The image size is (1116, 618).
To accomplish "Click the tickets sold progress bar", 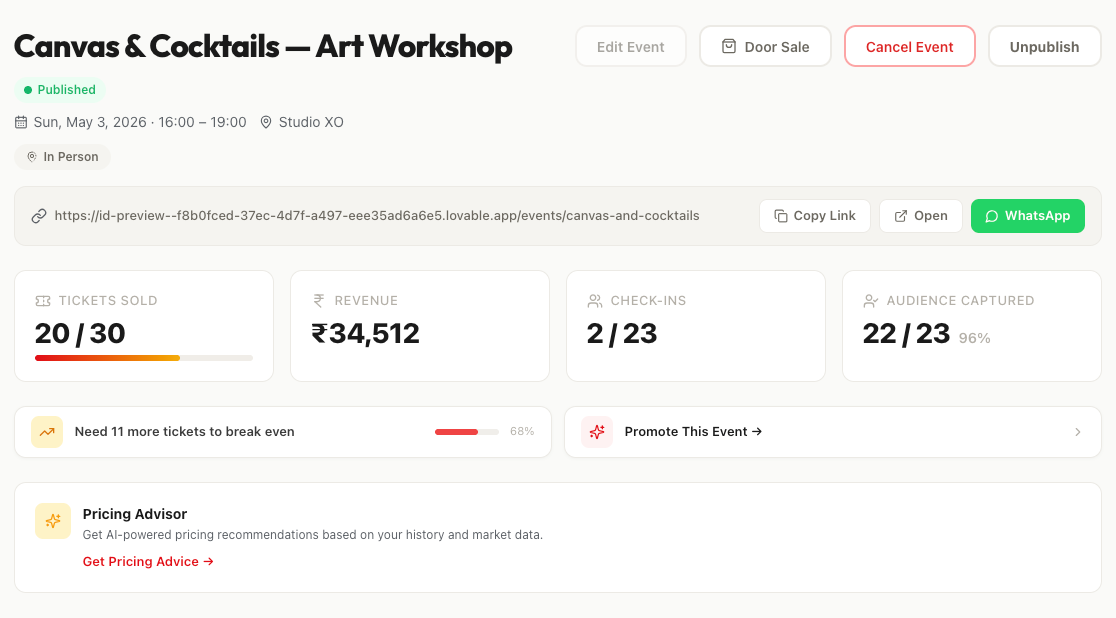I will (x=143, y=357).
